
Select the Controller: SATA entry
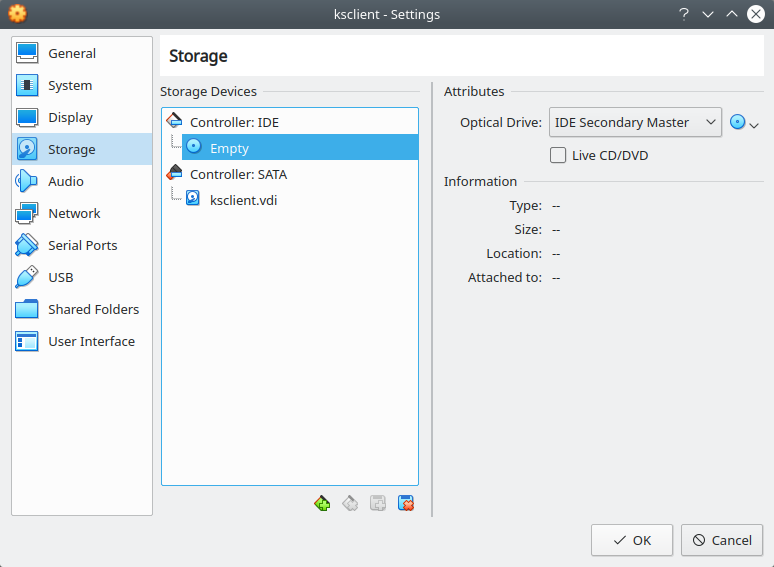pos(290,174)
